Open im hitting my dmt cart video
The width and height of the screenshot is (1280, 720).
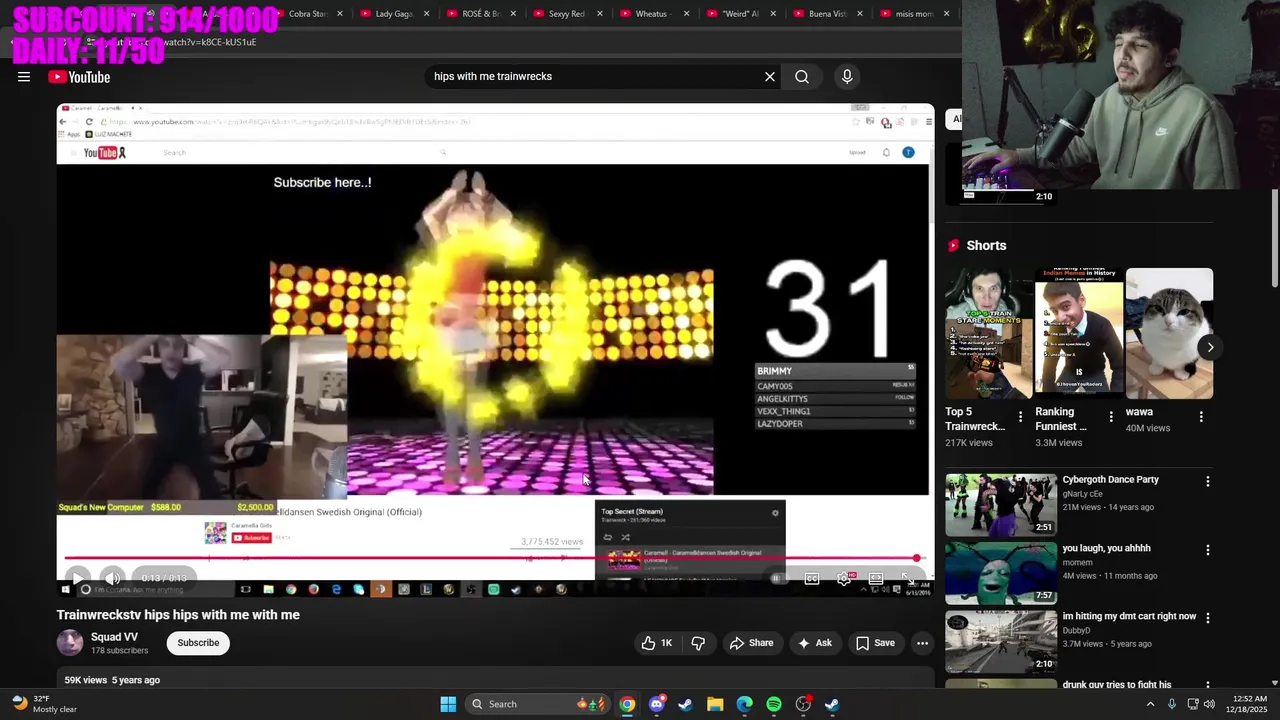[1129, 616]
